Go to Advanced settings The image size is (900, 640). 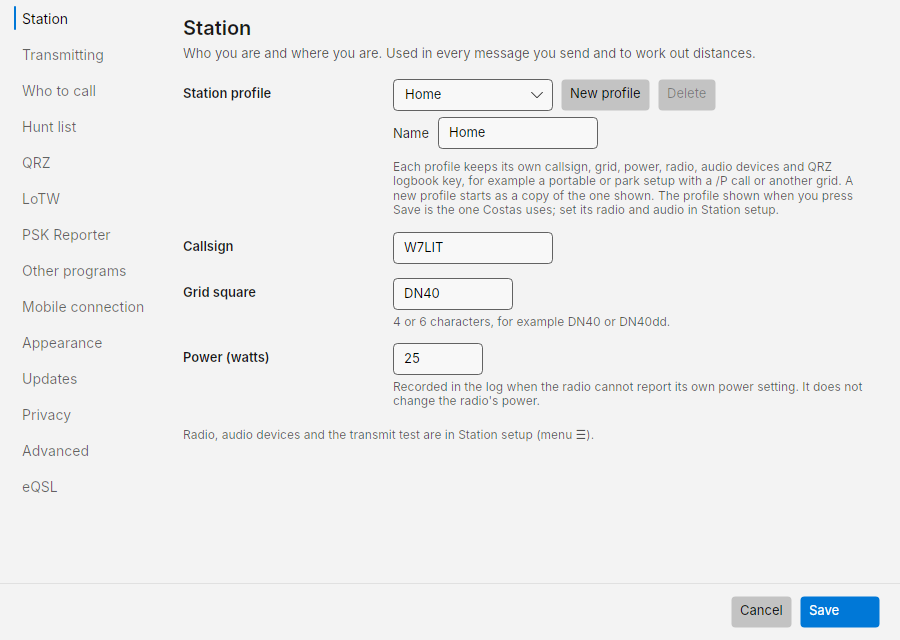(55, 451)
